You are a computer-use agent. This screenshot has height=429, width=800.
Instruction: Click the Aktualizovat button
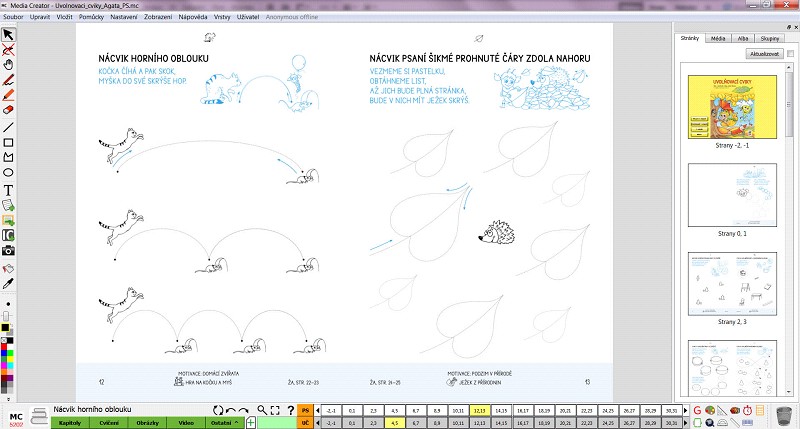[764, 54]
